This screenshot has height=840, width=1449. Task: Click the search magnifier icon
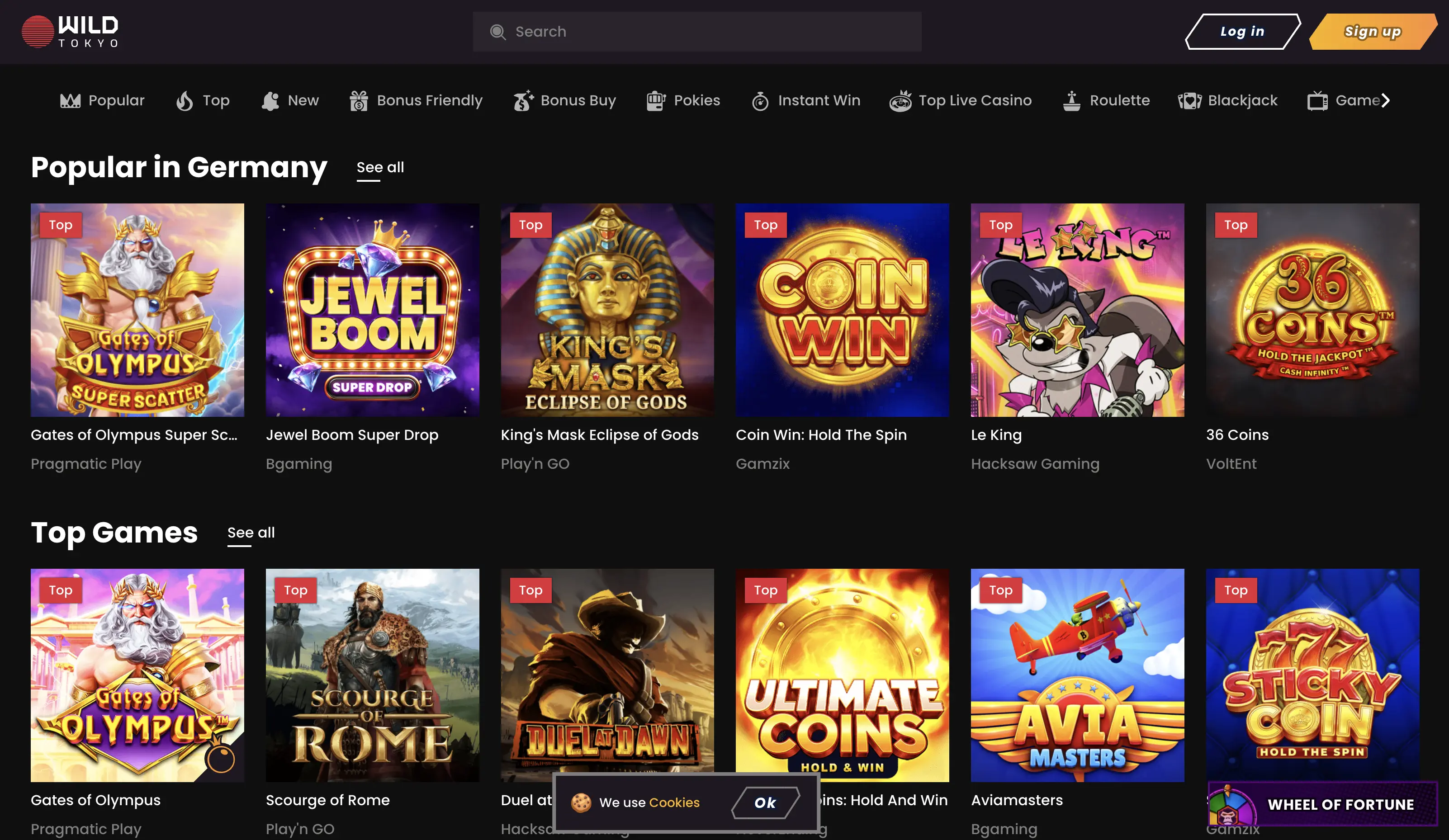[497, 32]
